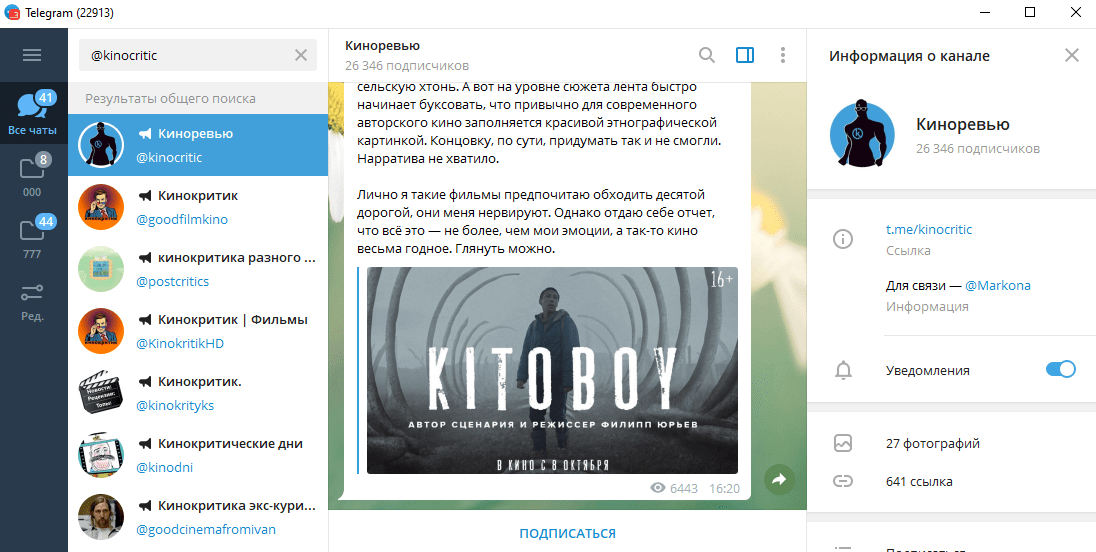The image size is (1096, 552).
Task: Toggle the right info panel icon
Action: pyautogui.click(x=744, y=55)
